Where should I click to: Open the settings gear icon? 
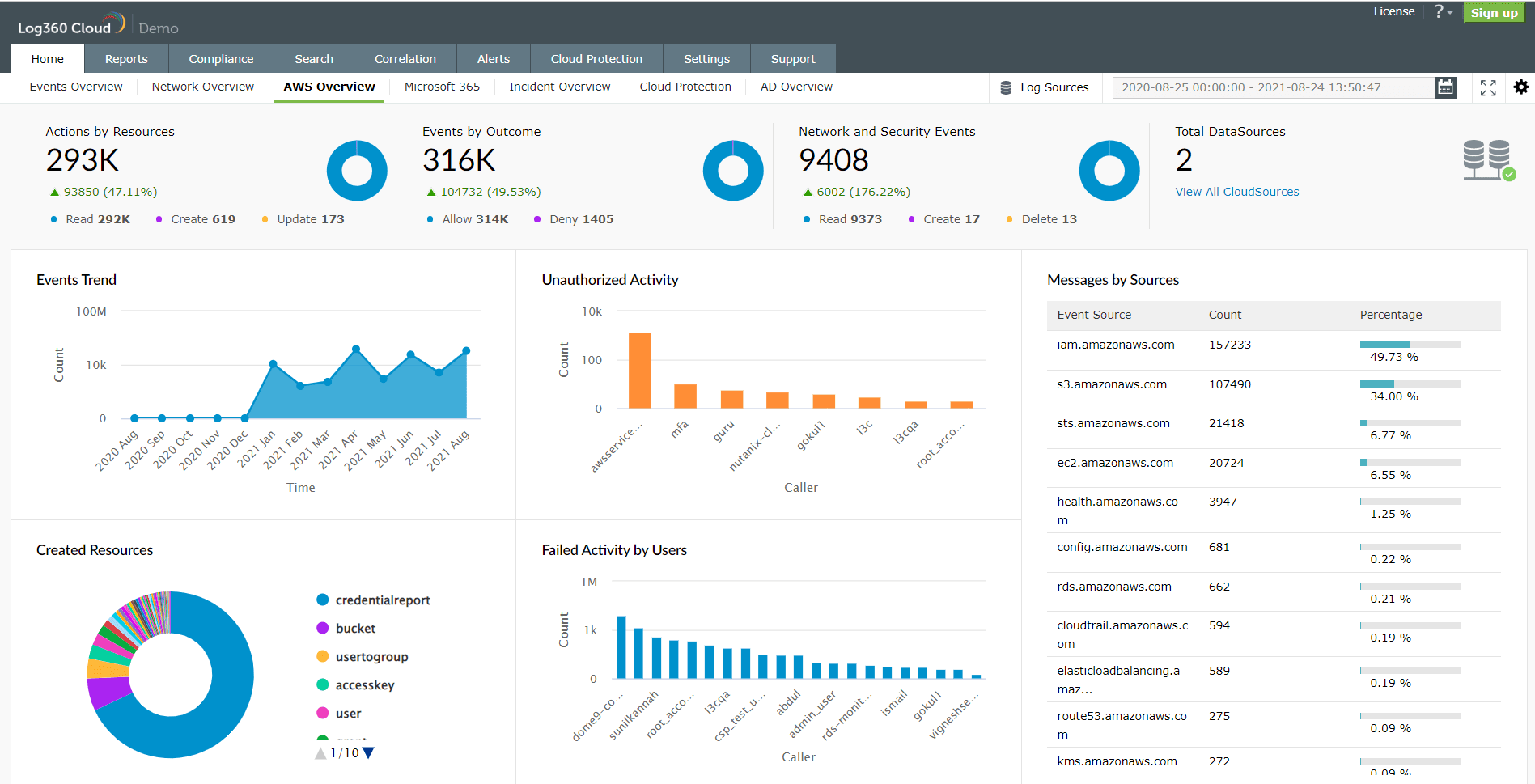coord(1522,87)
